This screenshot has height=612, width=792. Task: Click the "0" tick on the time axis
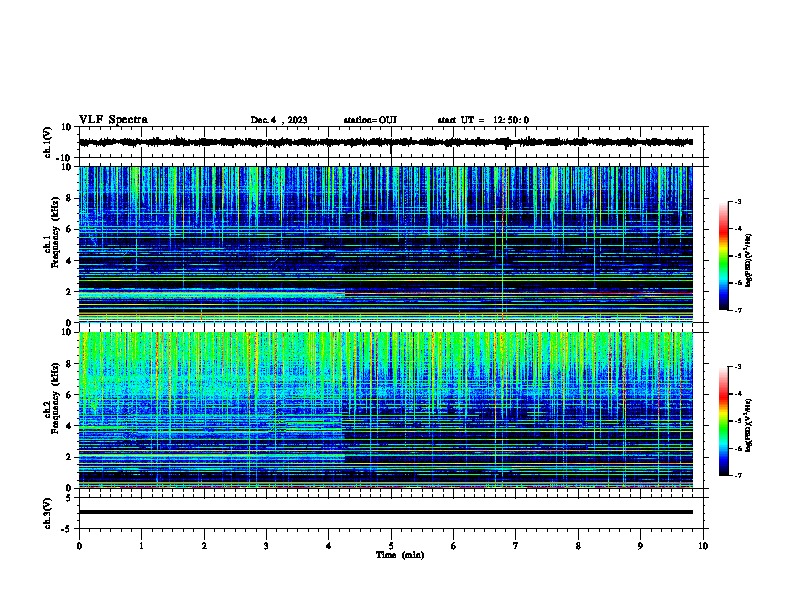click(x=79, y=546)
